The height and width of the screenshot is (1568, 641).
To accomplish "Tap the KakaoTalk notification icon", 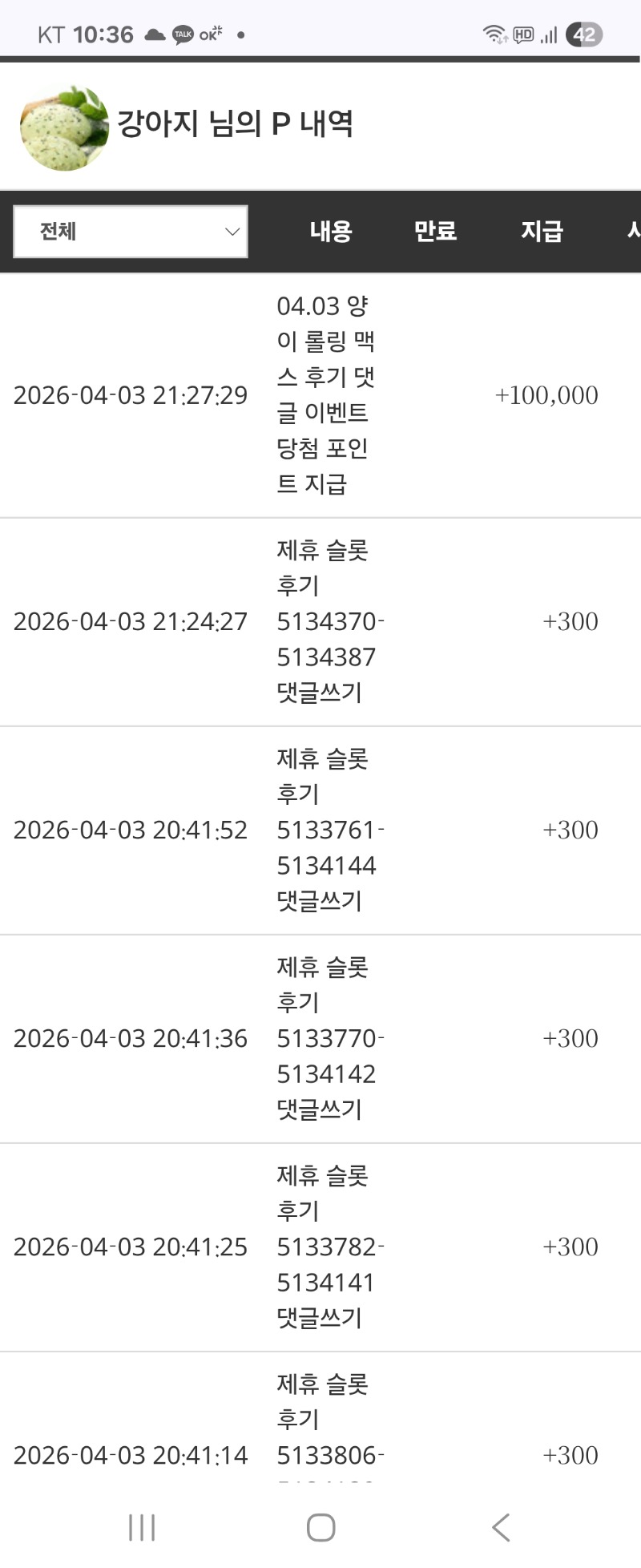I will coord(183,34).
